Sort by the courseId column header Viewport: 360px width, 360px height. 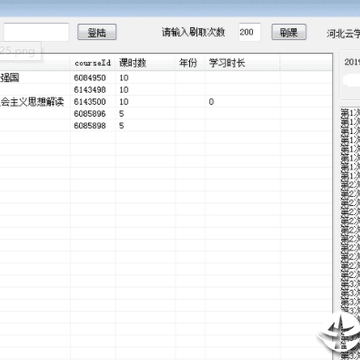pos(93,63)
